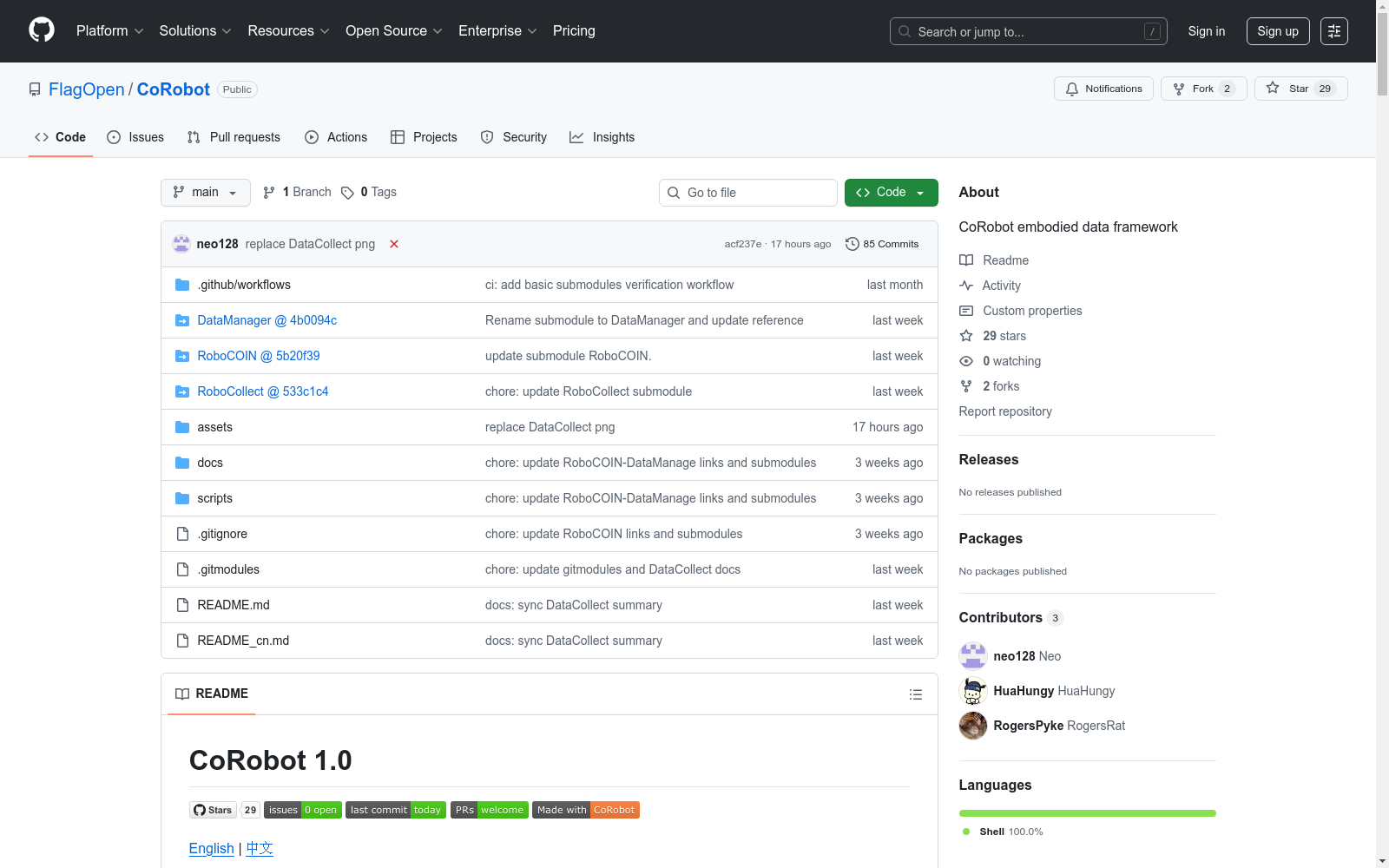View the 1 Branch list
This screenshot has height=868, width=1389.
pos(297,193)
